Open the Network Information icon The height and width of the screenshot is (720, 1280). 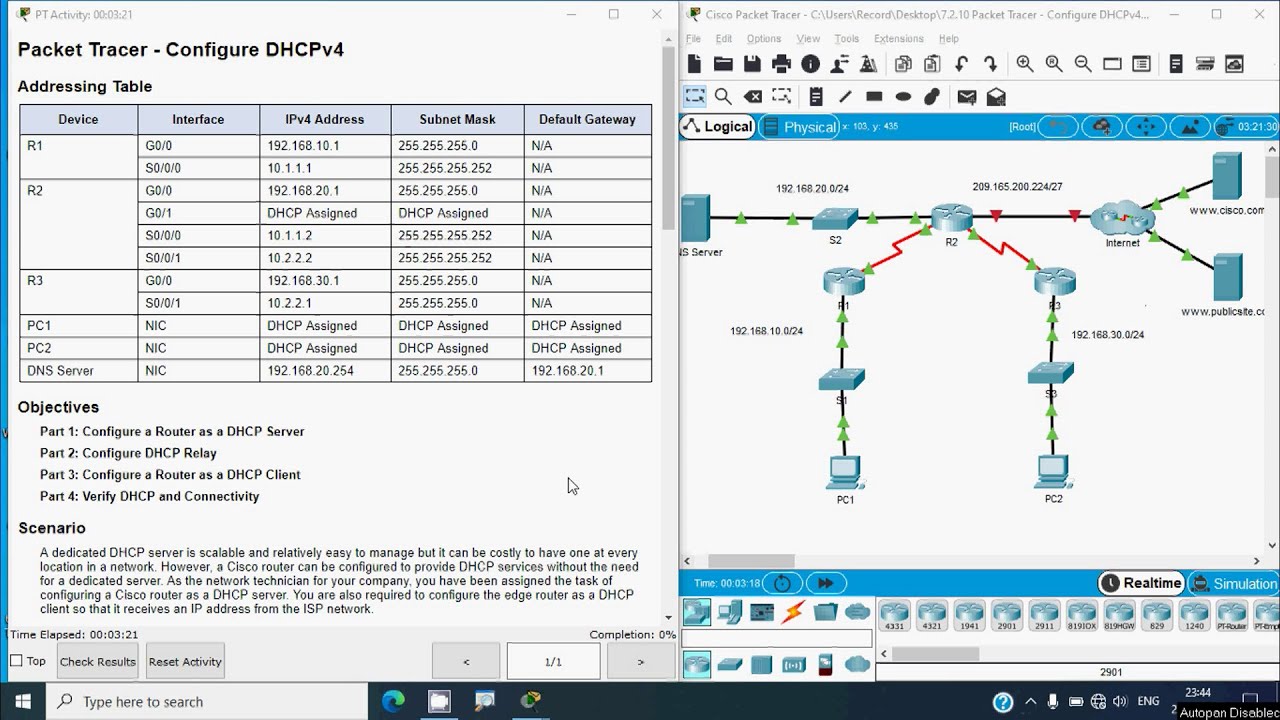click(x=810, y=64)
